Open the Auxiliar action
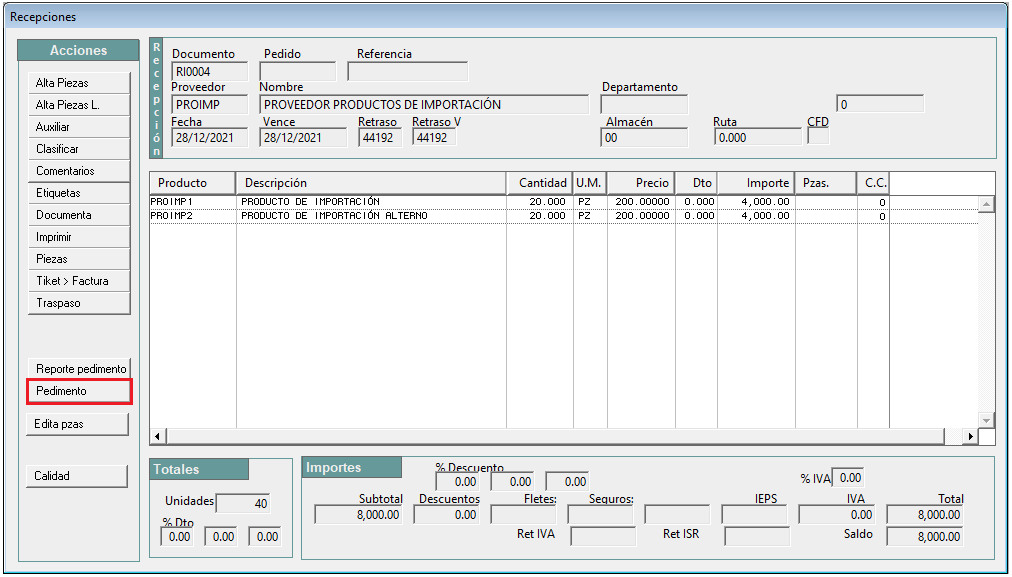1012x577 pixels. coord(79,127)
